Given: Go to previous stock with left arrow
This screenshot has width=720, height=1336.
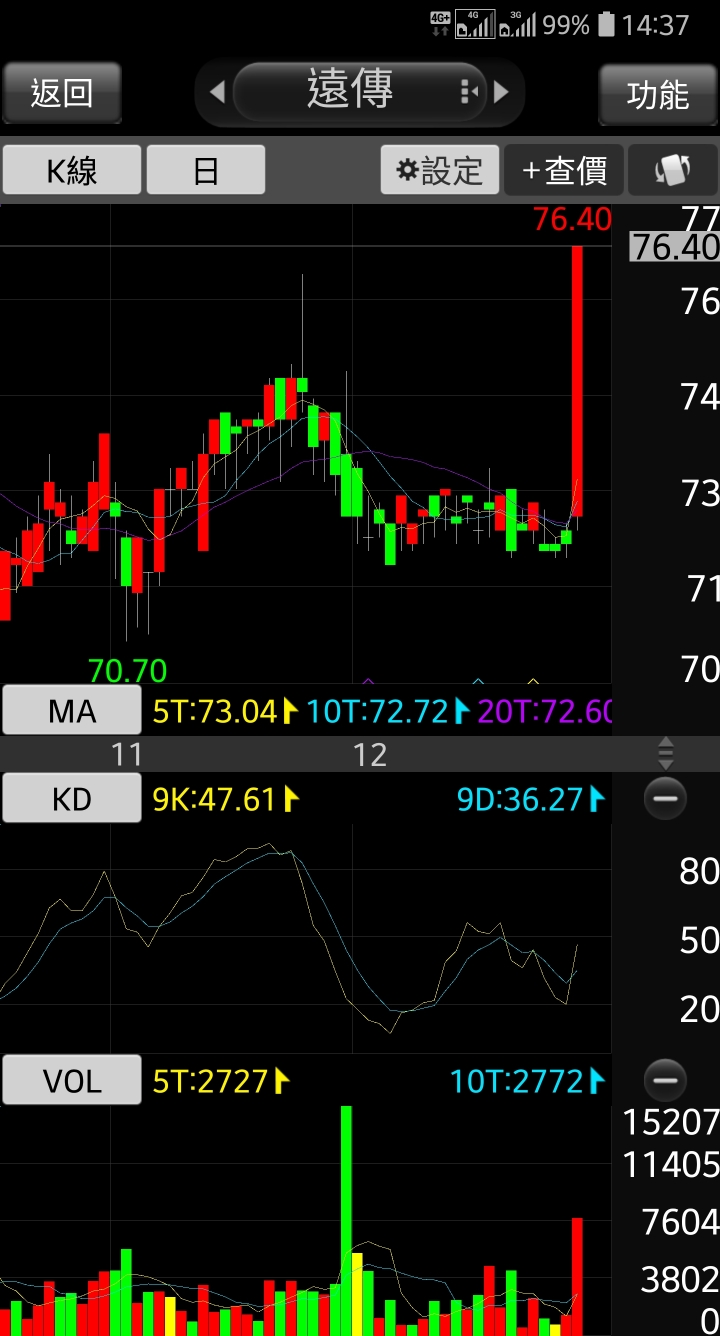Looking at the screenshot, I should [x=217, y=92].
